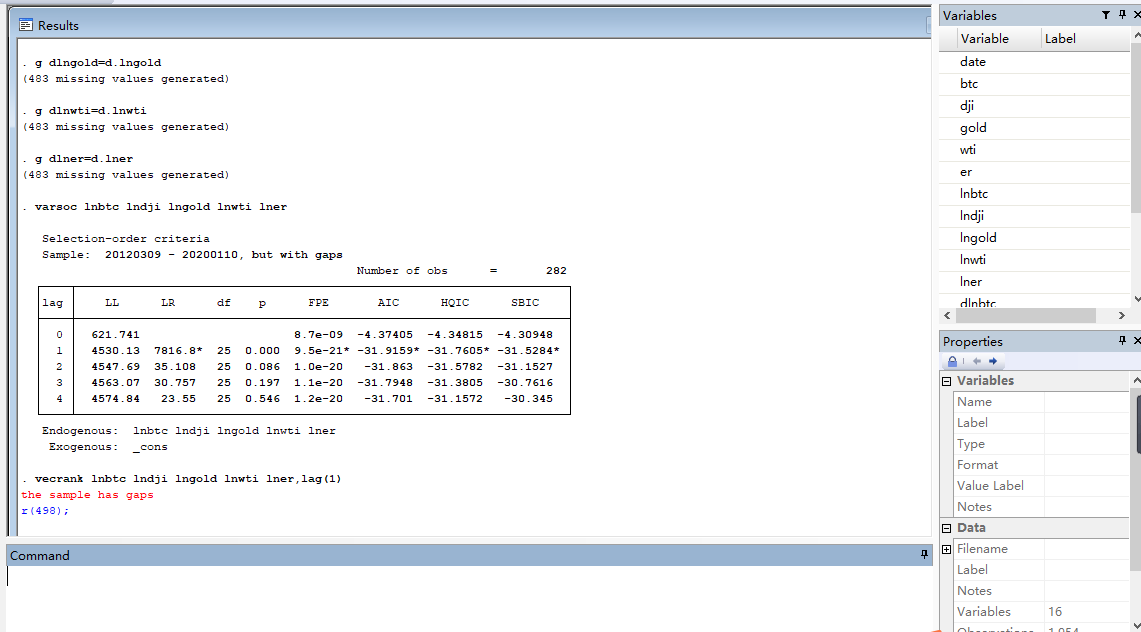The image size is (1141, 632).
Task: Click the 'g dlner=d.lner' command
Action: [84, 159]
